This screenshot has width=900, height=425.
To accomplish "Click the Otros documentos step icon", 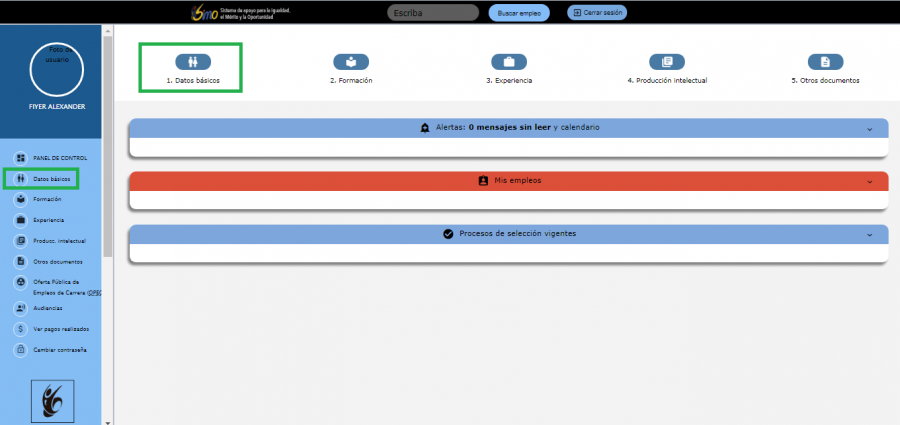I will (825, 62).
